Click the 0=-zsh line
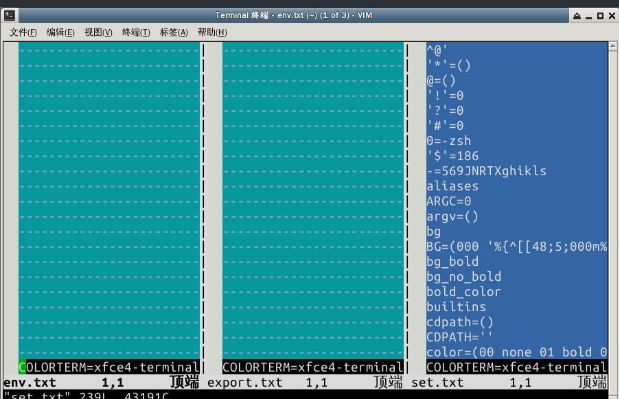The height and width of the screenshot is (399, 619). (x=448, y=141)
